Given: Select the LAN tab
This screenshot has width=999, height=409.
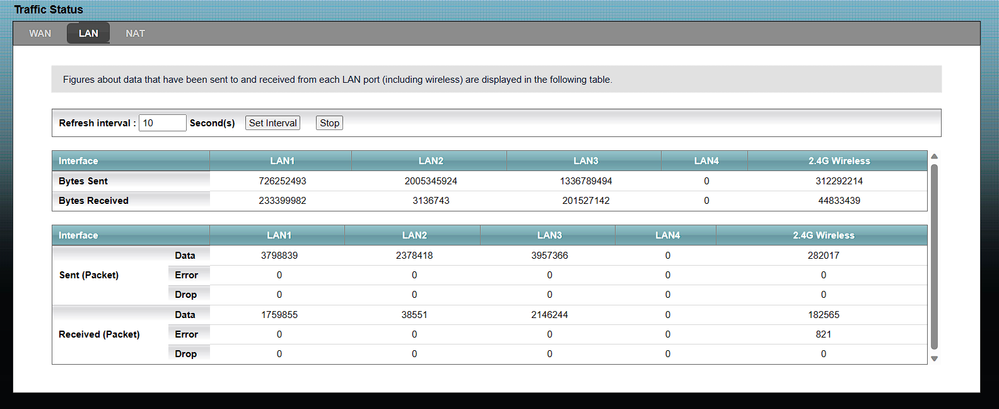Looking at the screenshot, I should [x=88, y=33].
